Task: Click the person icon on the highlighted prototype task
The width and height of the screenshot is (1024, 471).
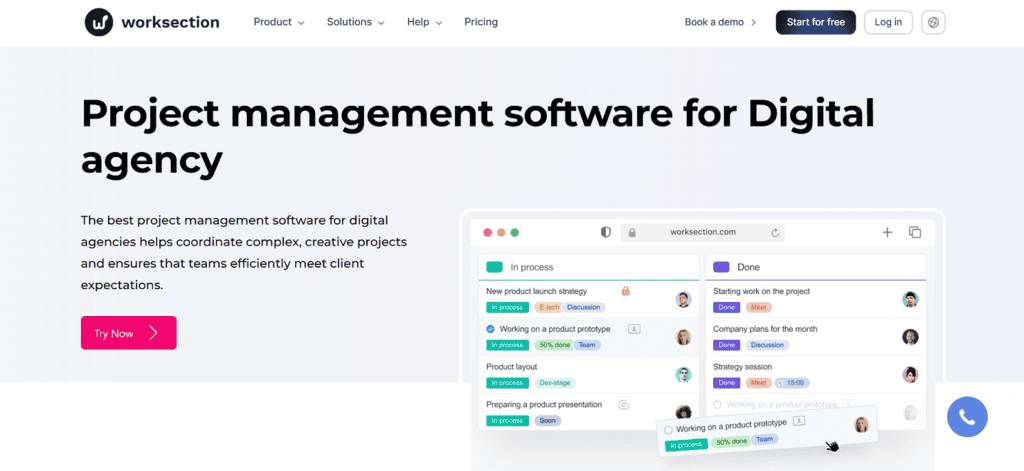Action: 633,329
